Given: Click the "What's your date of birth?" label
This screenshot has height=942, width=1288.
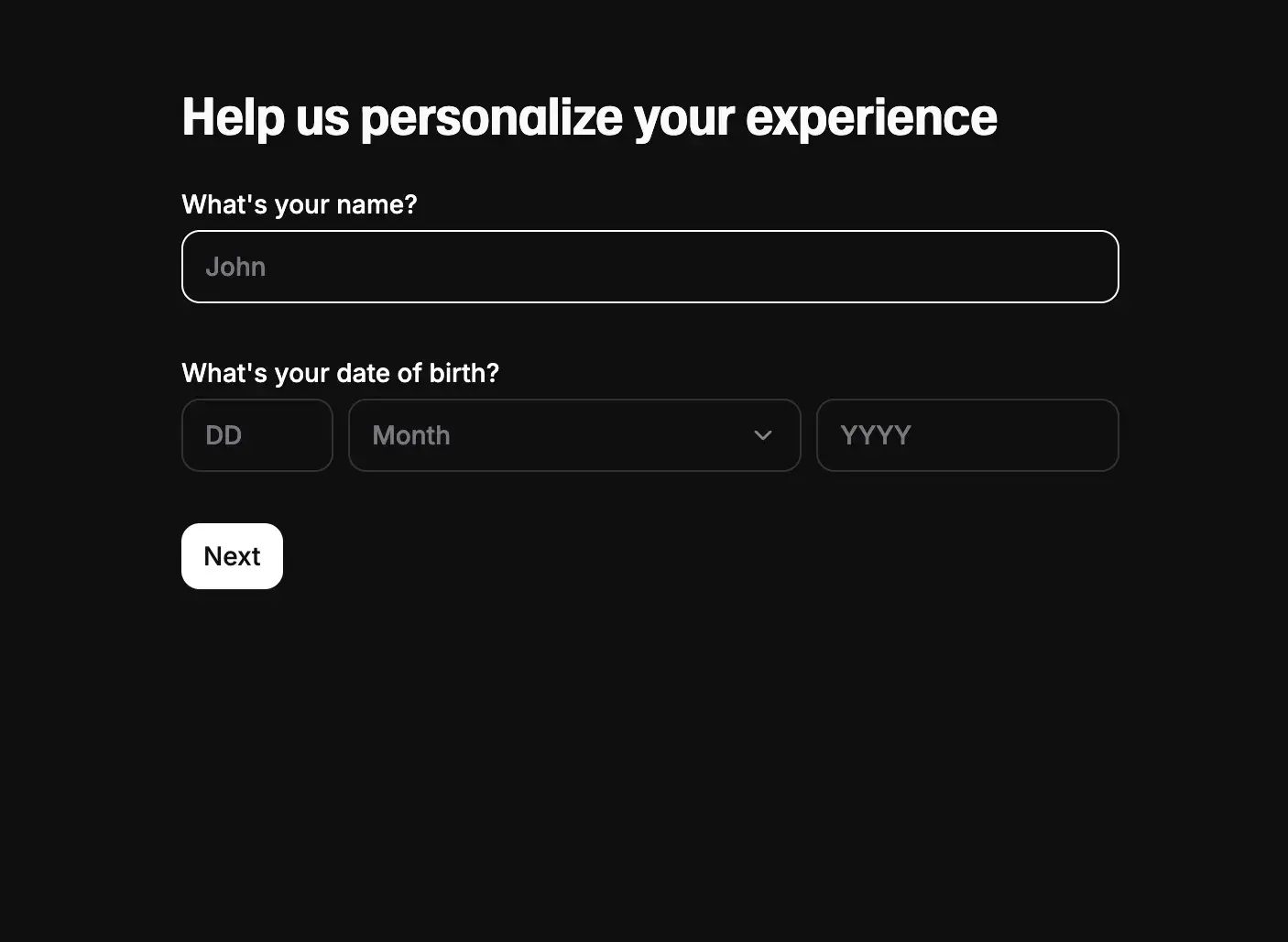Looking at the screenshot, I should [x=340, y=373].
